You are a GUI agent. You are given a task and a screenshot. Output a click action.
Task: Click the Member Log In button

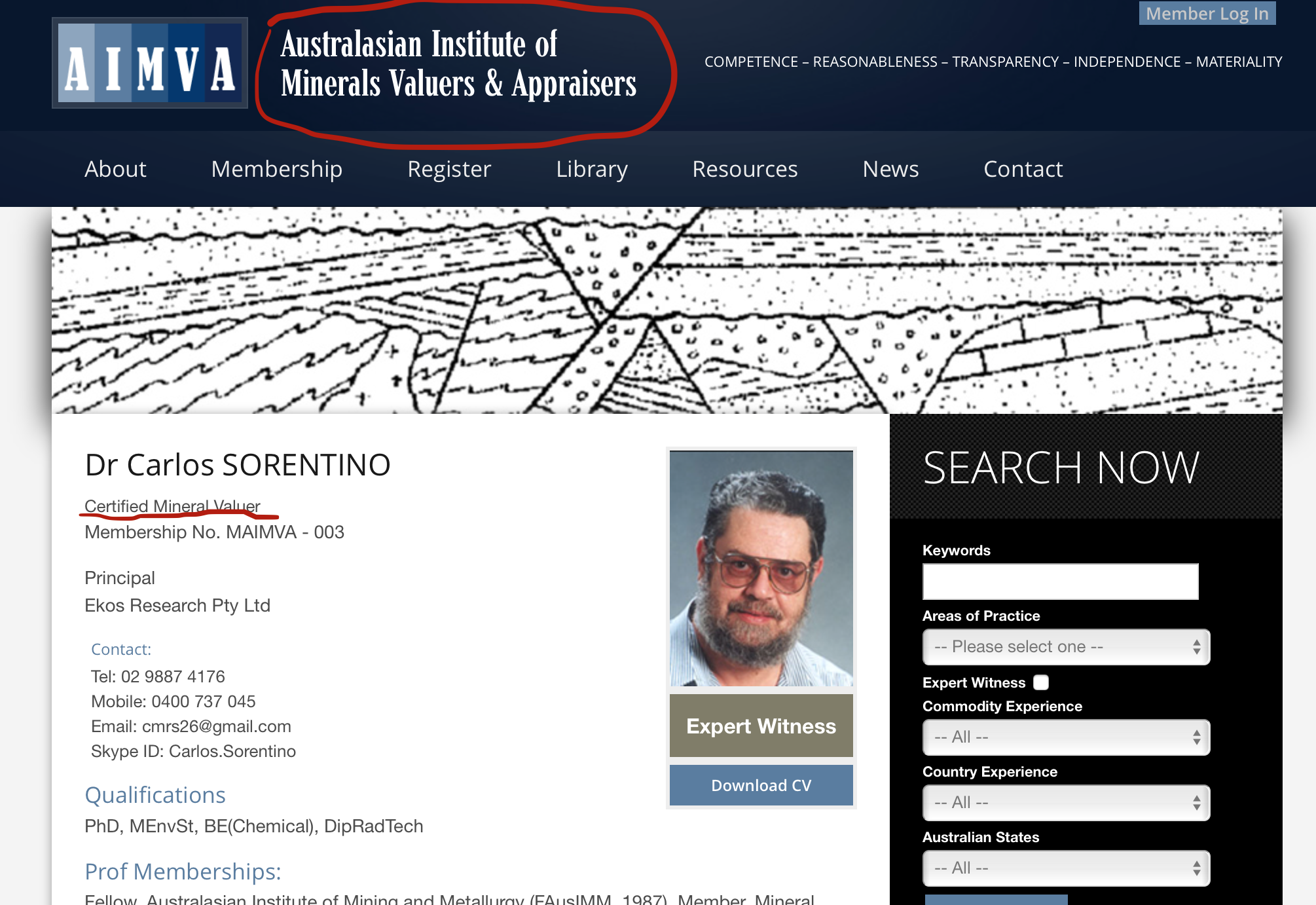point(1207,13)
